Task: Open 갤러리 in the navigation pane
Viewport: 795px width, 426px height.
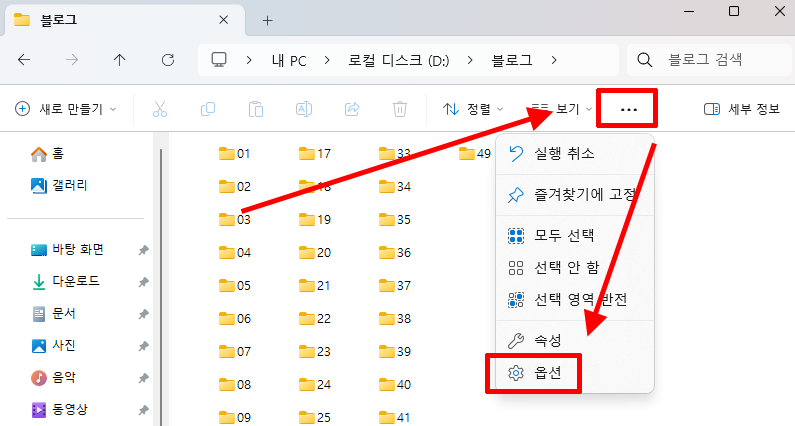Action: pos(59,186)
